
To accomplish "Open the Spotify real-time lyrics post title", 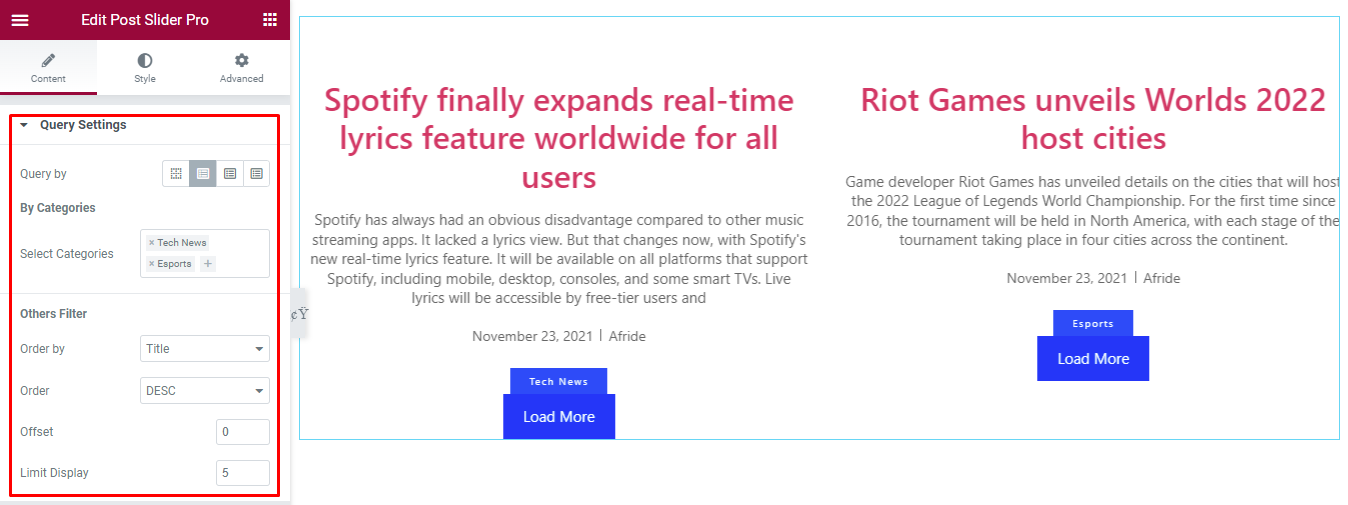I will tap(559, 138).
